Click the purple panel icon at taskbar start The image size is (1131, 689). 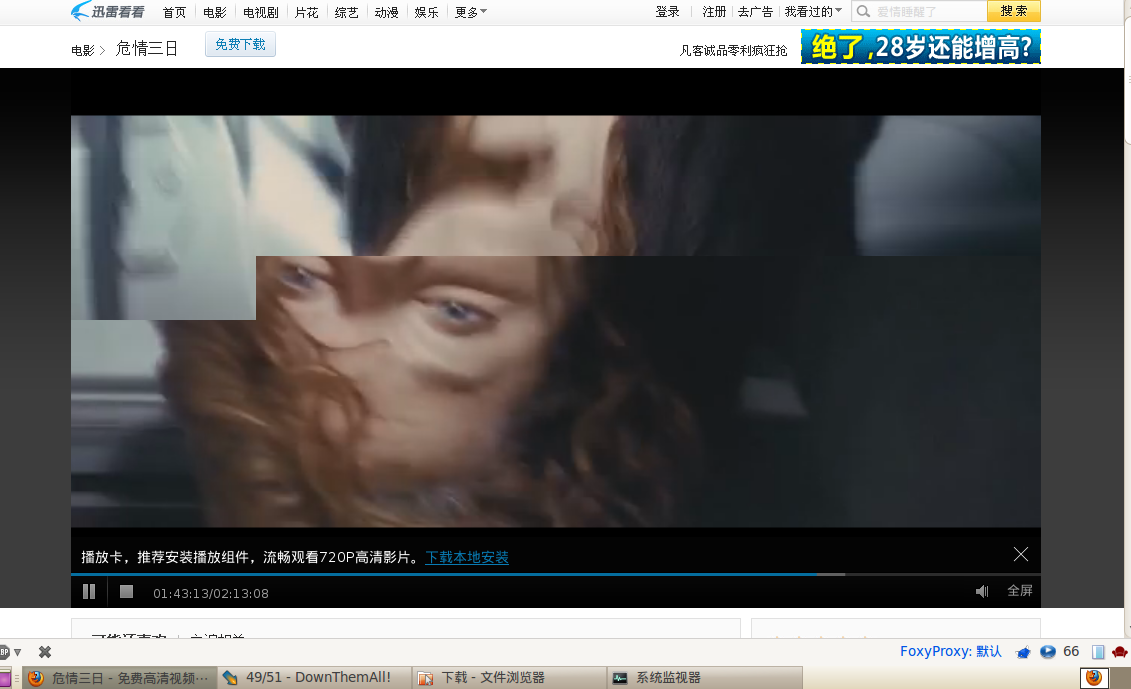(5, 678)
